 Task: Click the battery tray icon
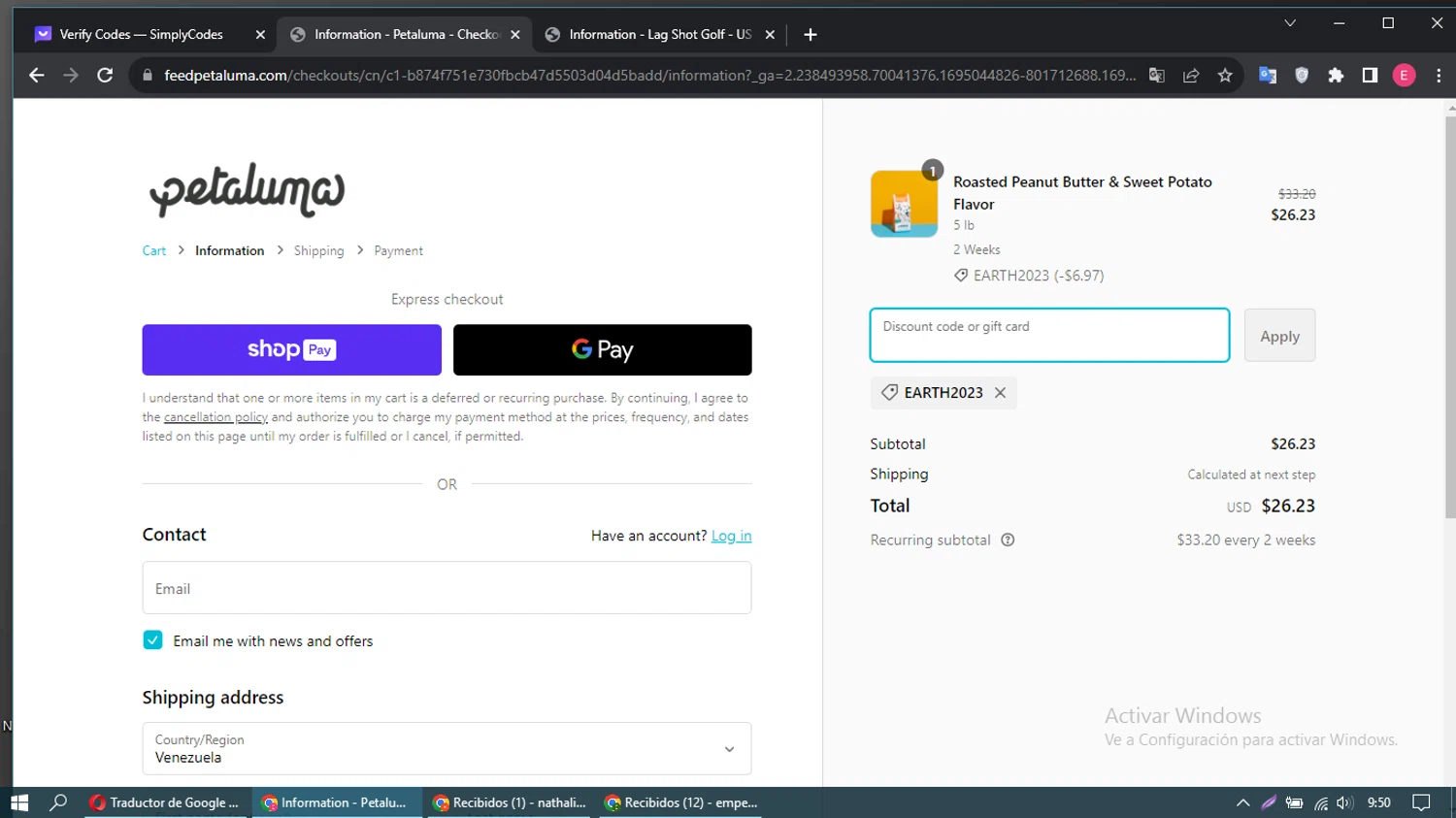coord(1294,802)
